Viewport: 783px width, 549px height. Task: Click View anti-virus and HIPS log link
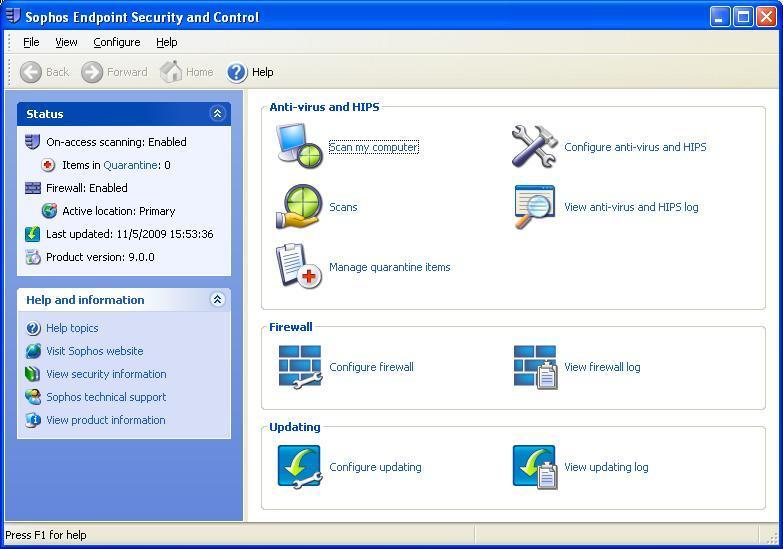coord(631,207)
